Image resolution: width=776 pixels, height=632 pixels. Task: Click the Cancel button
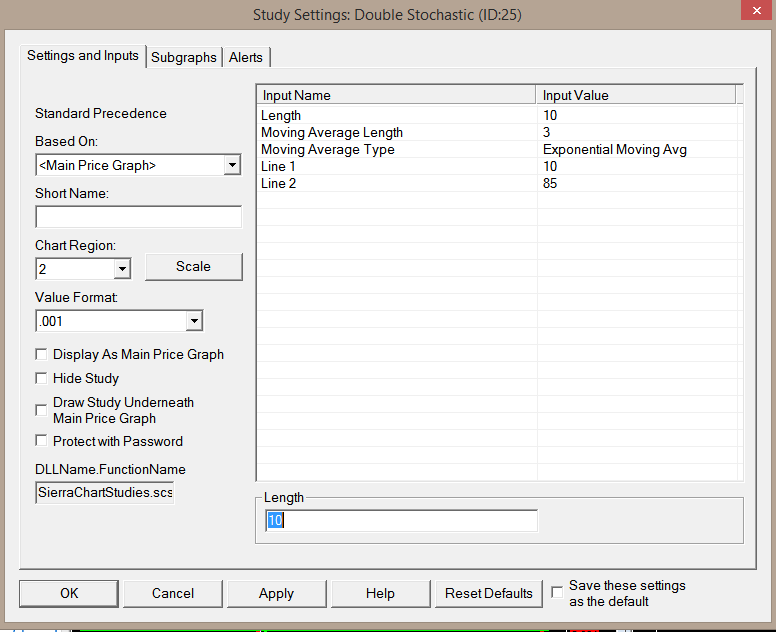coord(173,593)
